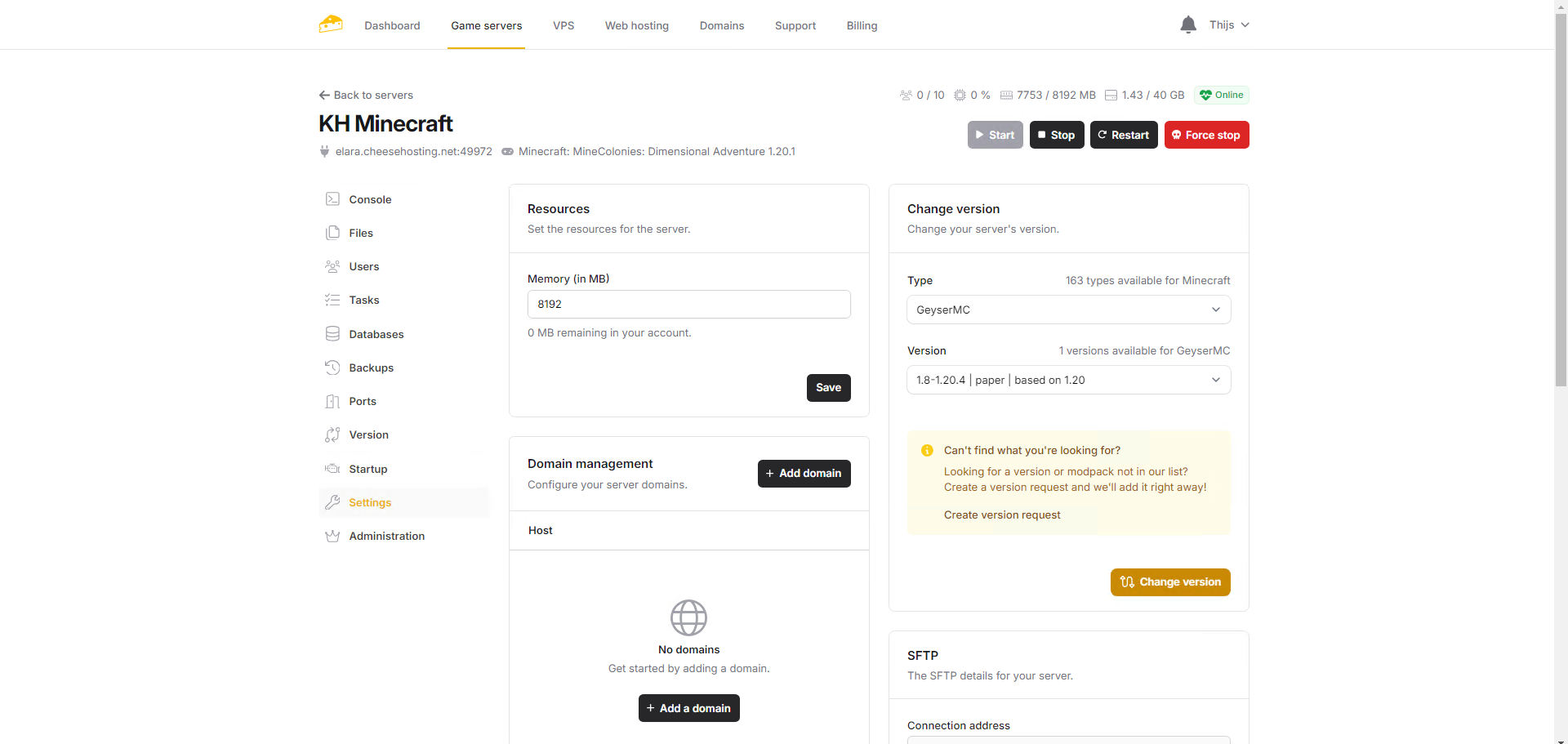Click the Create version request link

(1002, 515)
